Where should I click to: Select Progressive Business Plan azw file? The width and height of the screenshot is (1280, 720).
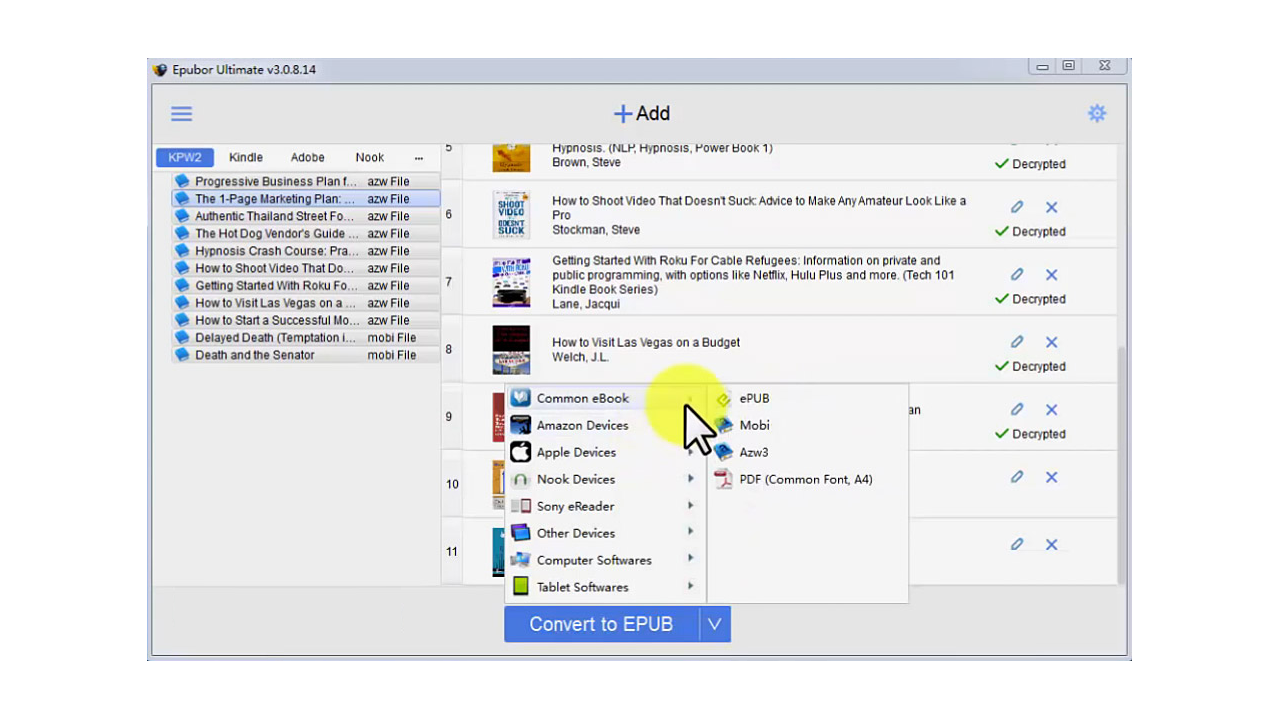tap(306, 182)
